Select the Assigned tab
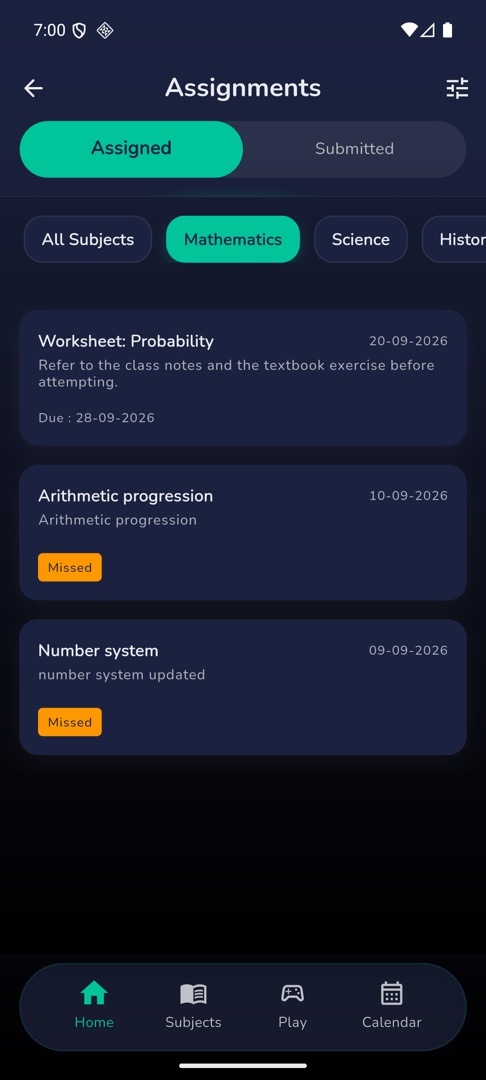This screenshot has width=486, height=1080. [x=131, y=149]
